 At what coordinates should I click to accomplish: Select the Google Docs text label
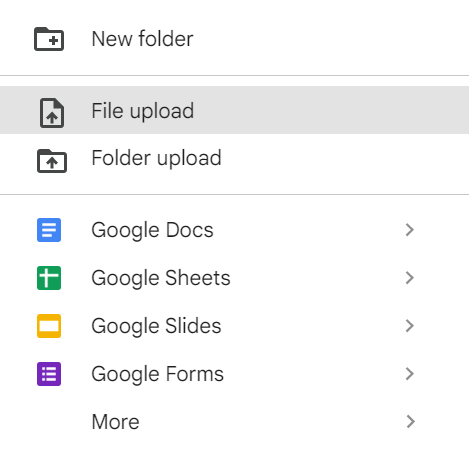[152, 230]
